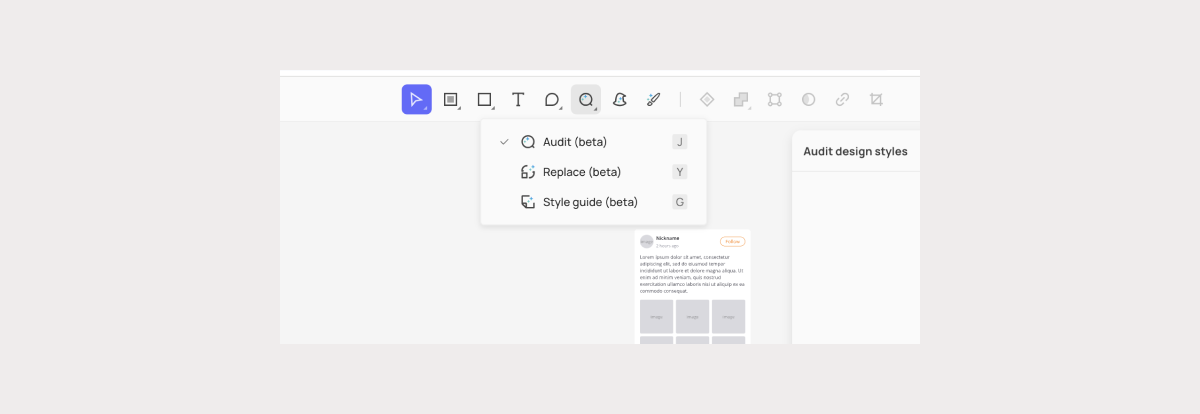1200x414 pixels.
Task: Select the Rectangle shape tool
Action: point(484,99)
